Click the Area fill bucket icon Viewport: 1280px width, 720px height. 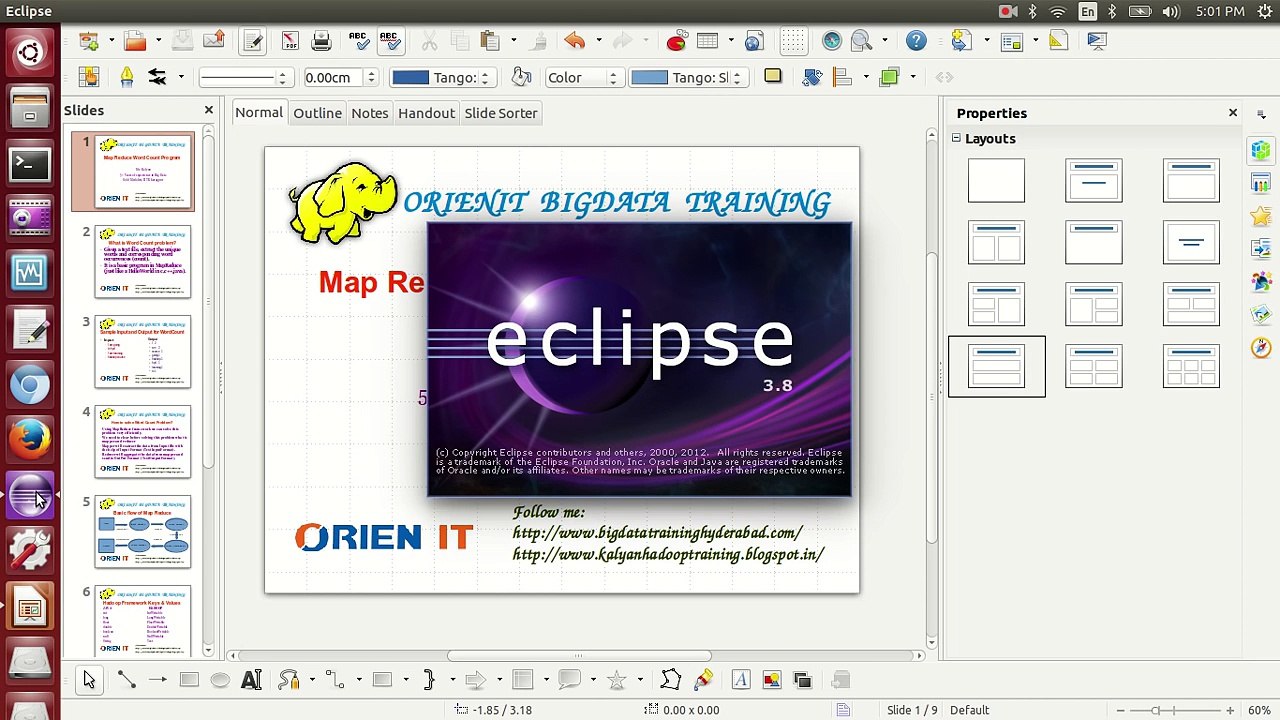pyautogui.click(x=521, y=77)
